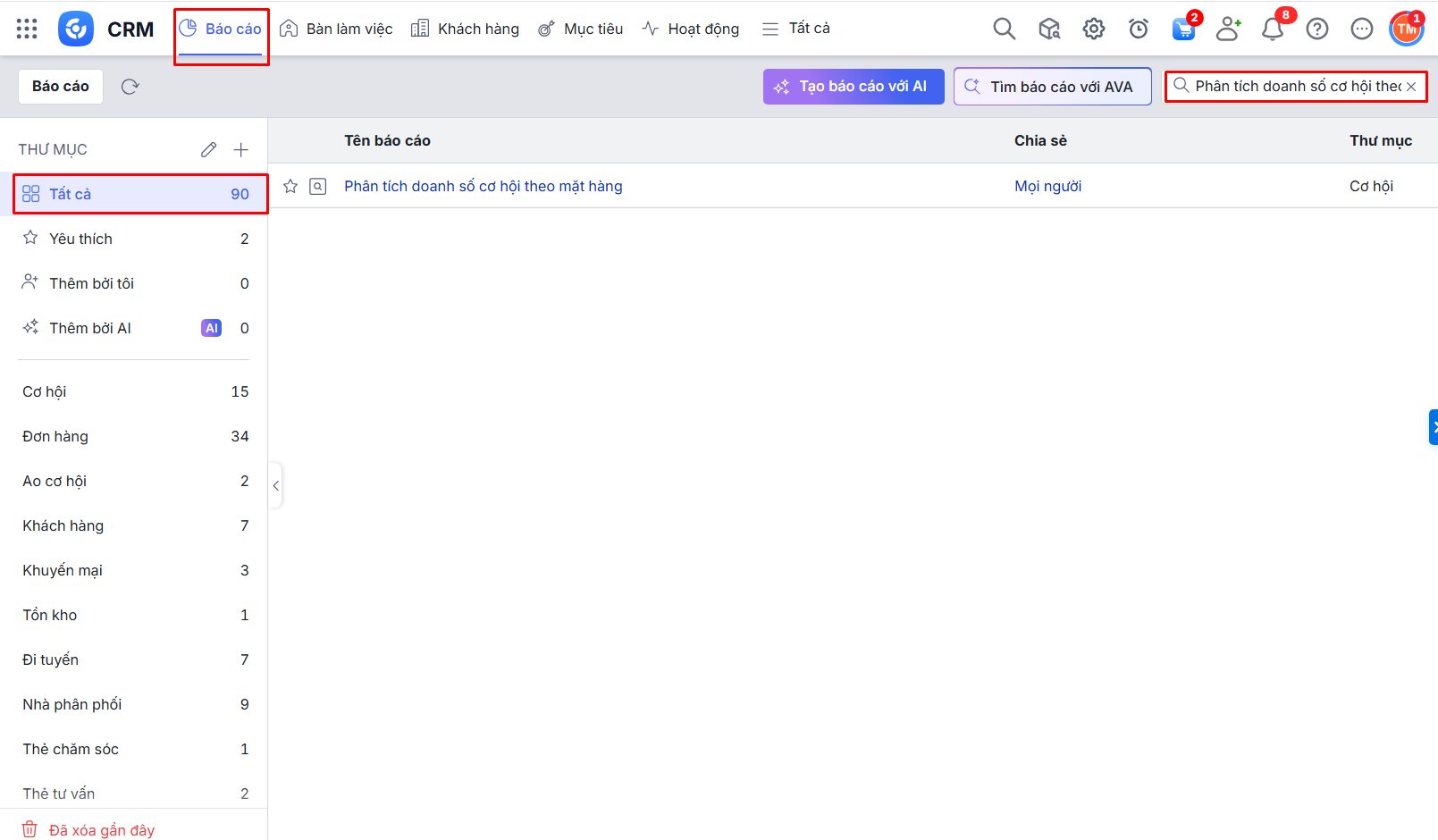Click the pencil icon to edit folders
This screenshot has height=840, width=1438.
point(208,149)
